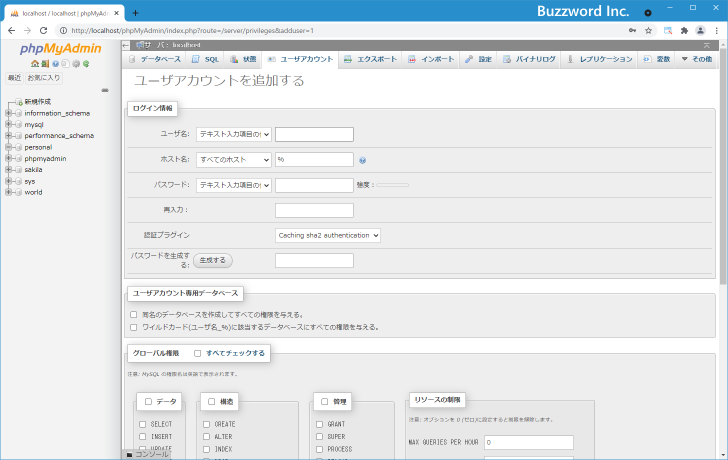Click the MAX QUERIES PER HOUR field

pyautogui.click(x=529, y=442)
